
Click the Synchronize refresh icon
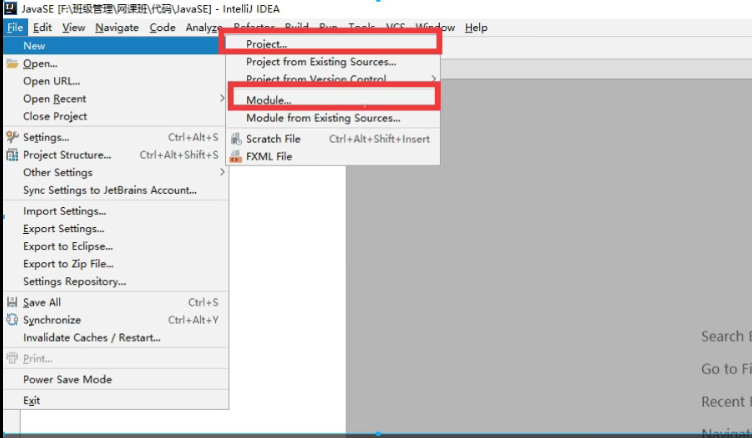12,320
